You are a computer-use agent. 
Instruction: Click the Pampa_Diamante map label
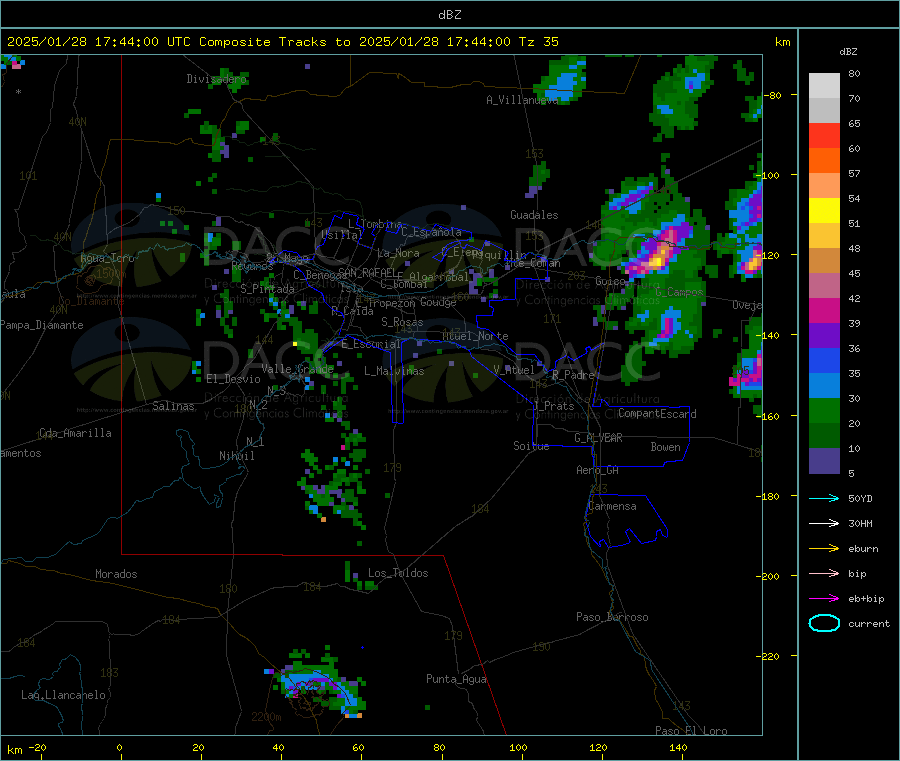[x=42, y=325]
